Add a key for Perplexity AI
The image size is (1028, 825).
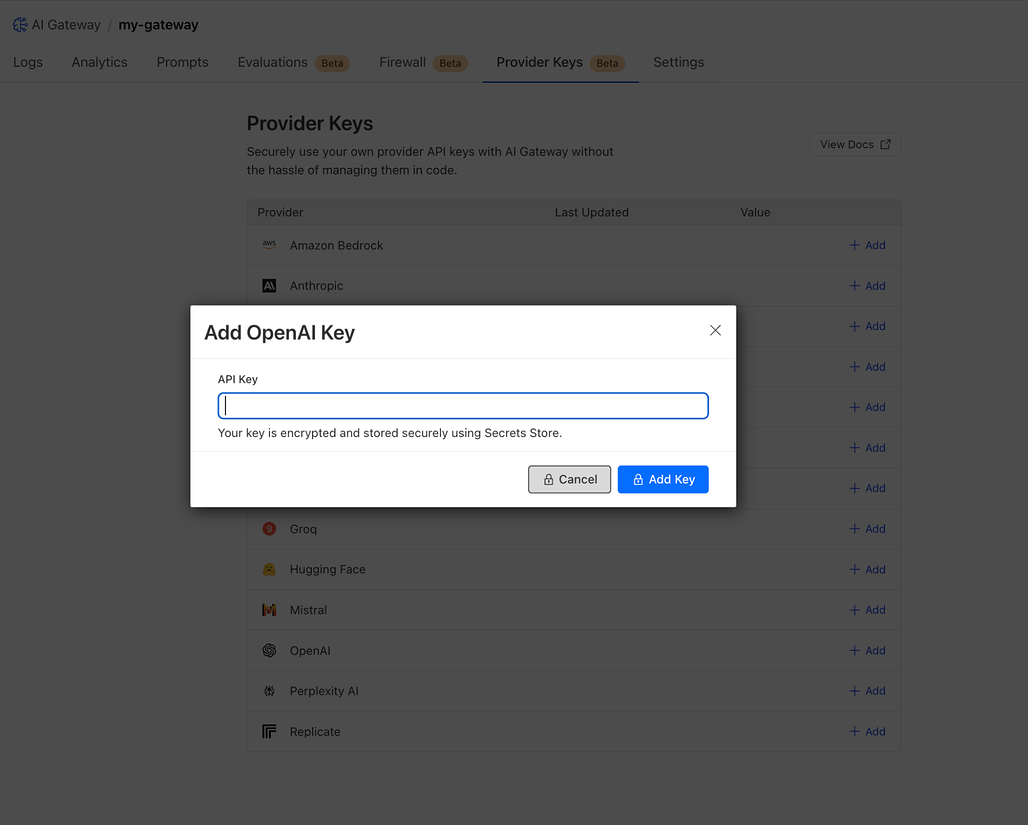tap(867, 691)
